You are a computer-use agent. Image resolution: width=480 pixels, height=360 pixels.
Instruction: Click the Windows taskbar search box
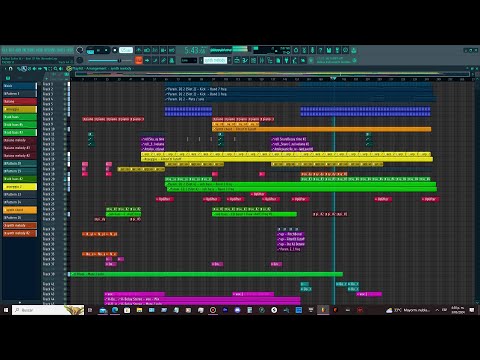point(48,310)
